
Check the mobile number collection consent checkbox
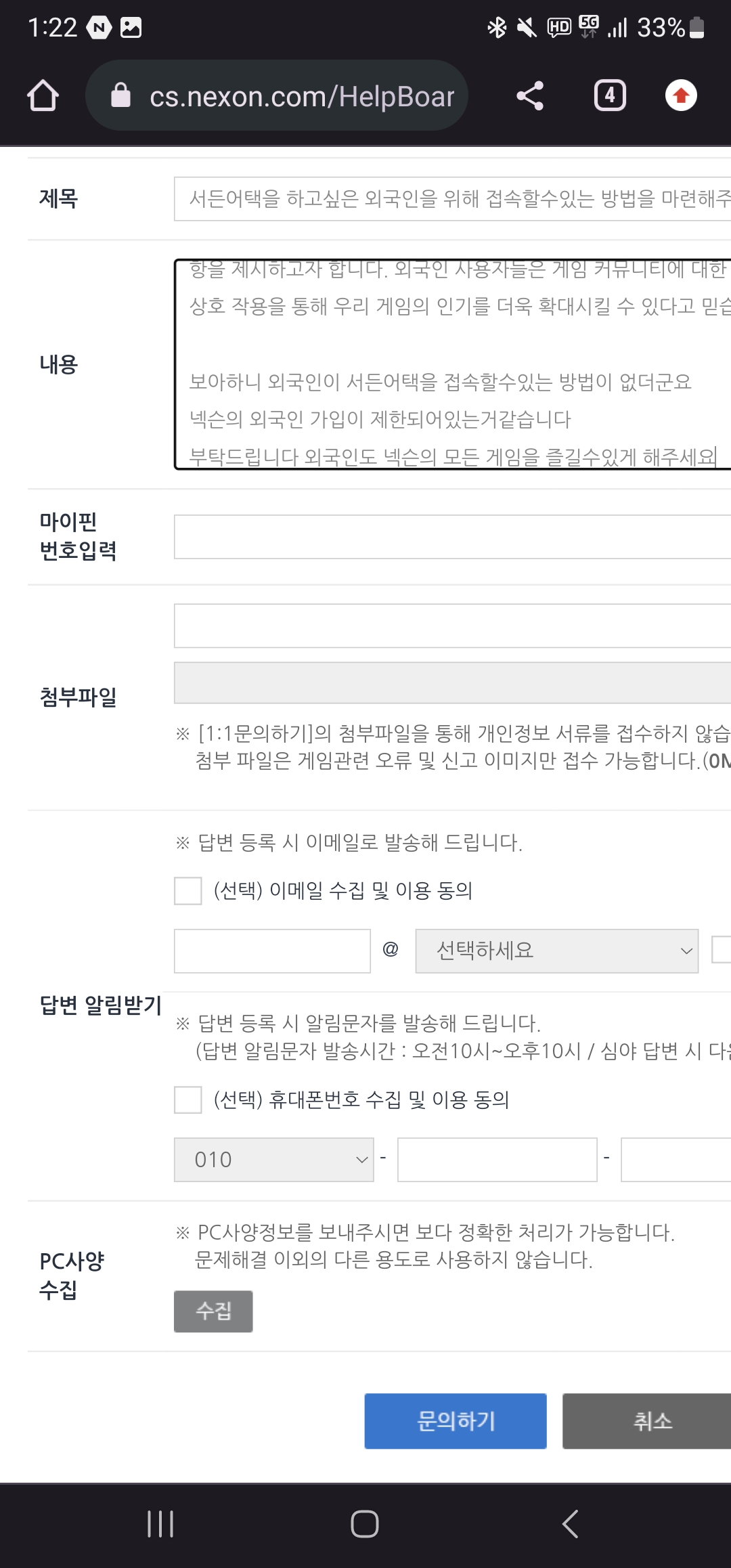click(188, 1099)
